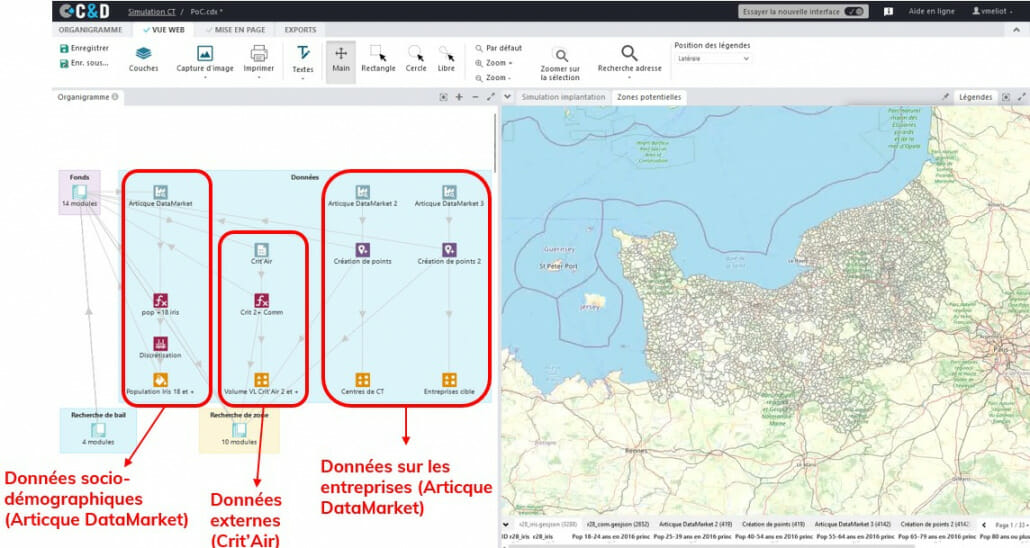Open the vmeliot user menu
The image size is (1030, 548).
(x=992, y=11)
